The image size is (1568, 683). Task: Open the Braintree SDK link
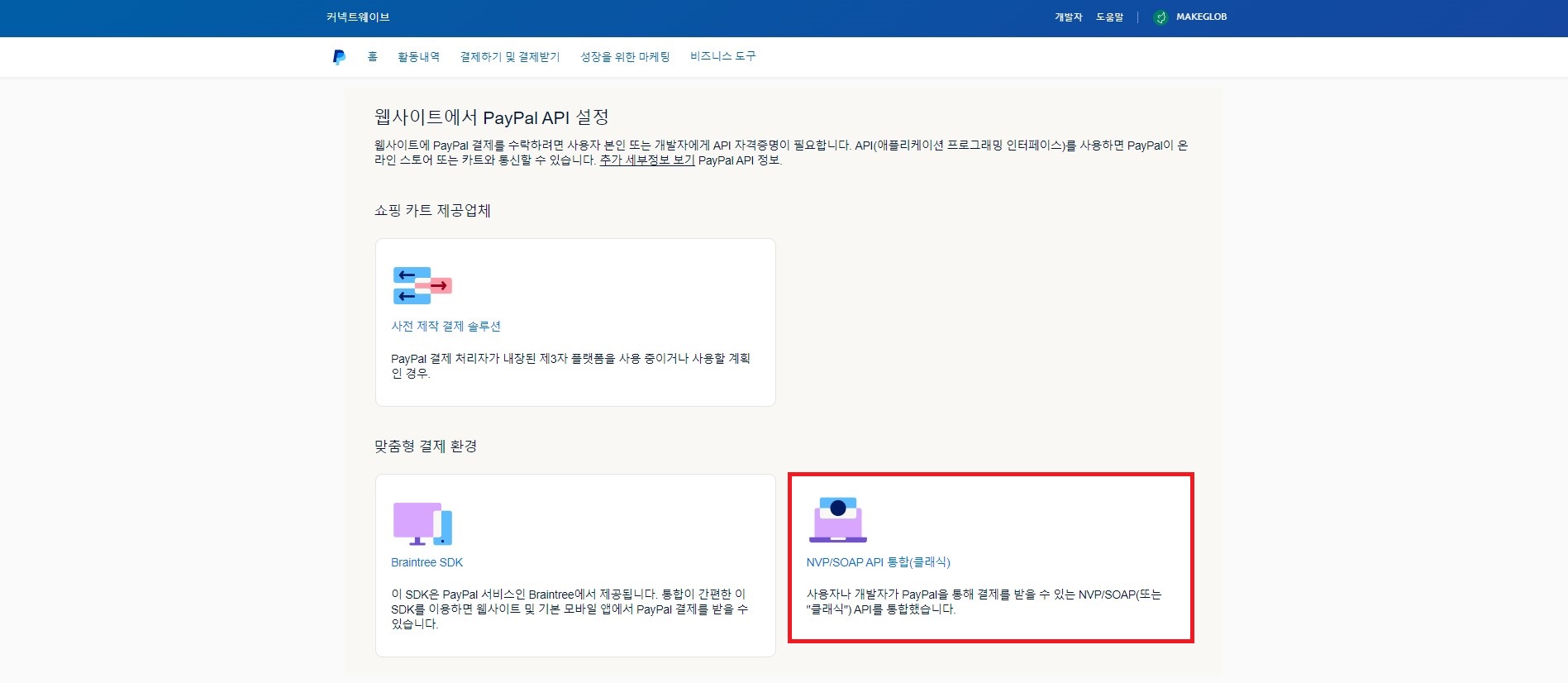click(x=427, y=562)
